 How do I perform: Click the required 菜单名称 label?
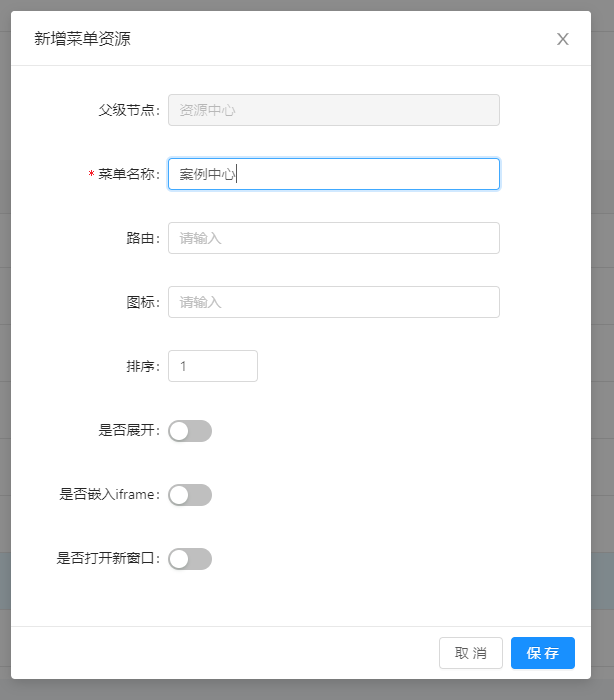pyautogui.click(x=124, y=174)
